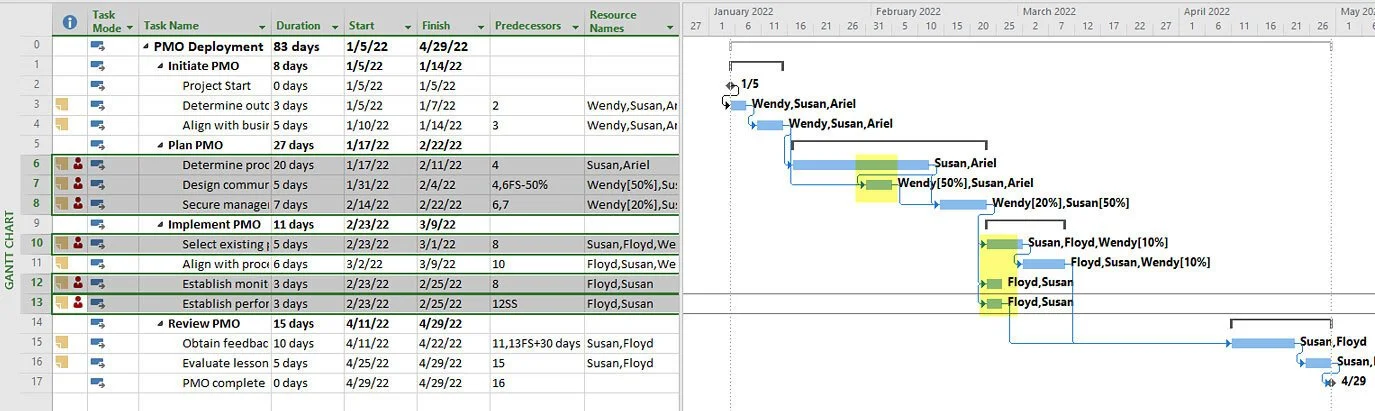Click task name 'Project Start'

tap(217, 85)
